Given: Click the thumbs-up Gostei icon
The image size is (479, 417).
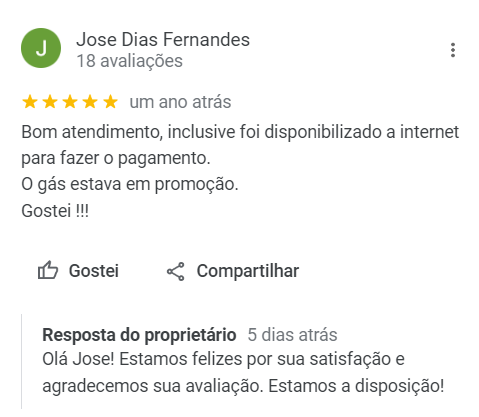Looking at the screenshot, I should coord(48,270).
